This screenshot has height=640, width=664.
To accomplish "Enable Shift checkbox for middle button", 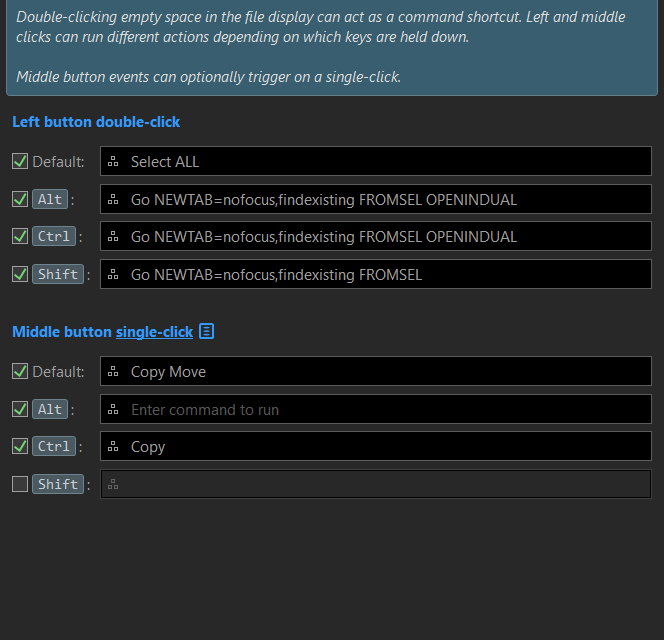I will pos(20,484).
